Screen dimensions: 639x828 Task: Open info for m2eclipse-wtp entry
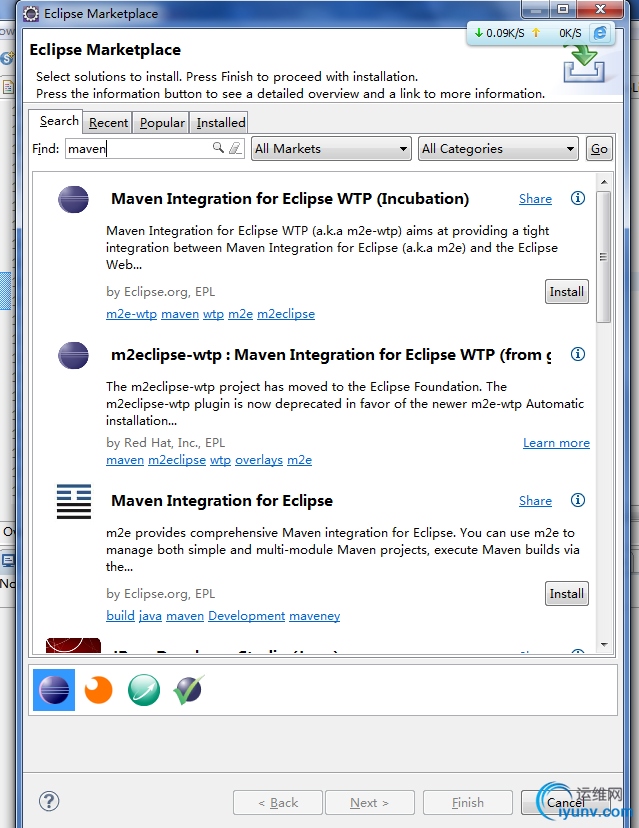pyautogui.click(x=578, y=354)
